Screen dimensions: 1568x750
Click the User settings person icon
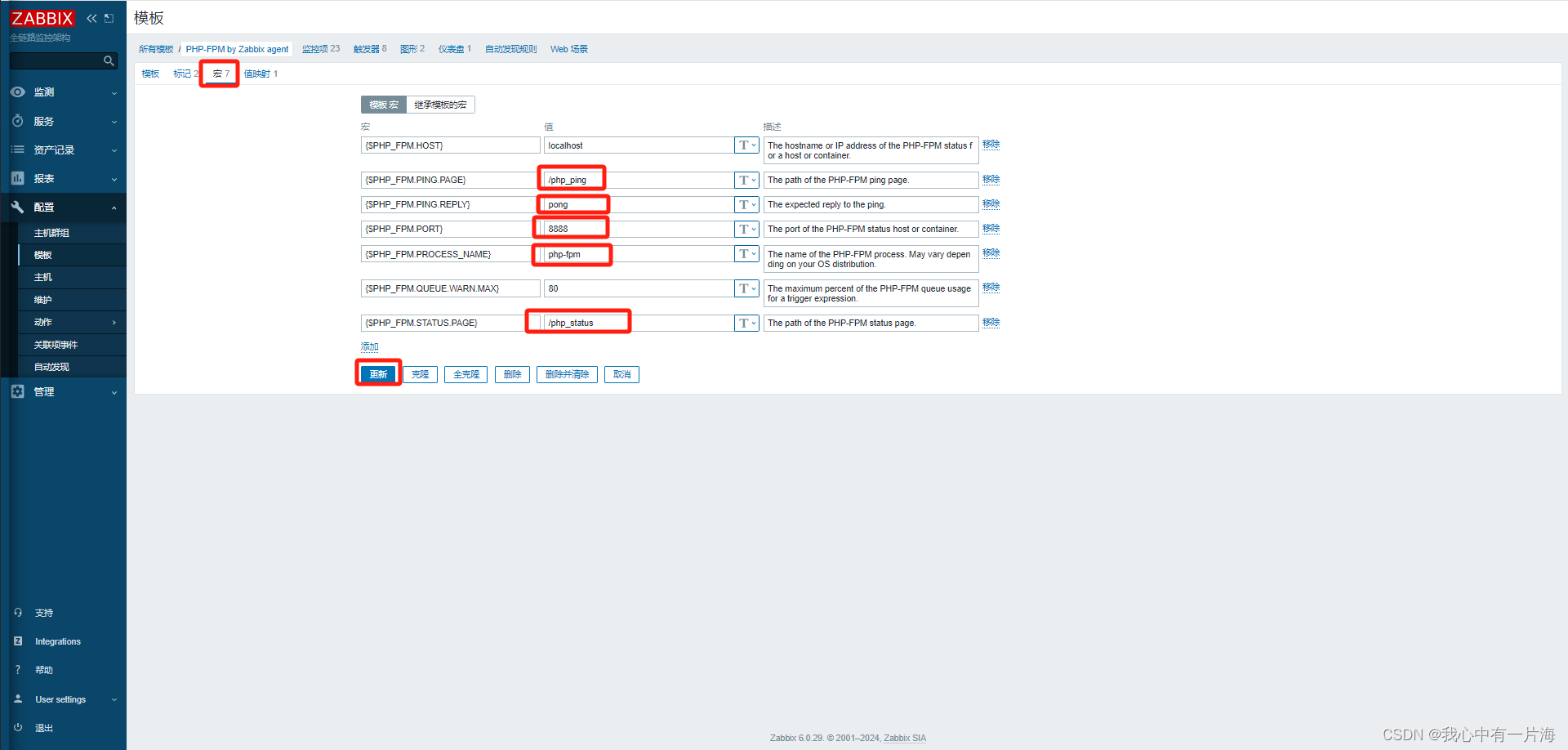point(18,699)
